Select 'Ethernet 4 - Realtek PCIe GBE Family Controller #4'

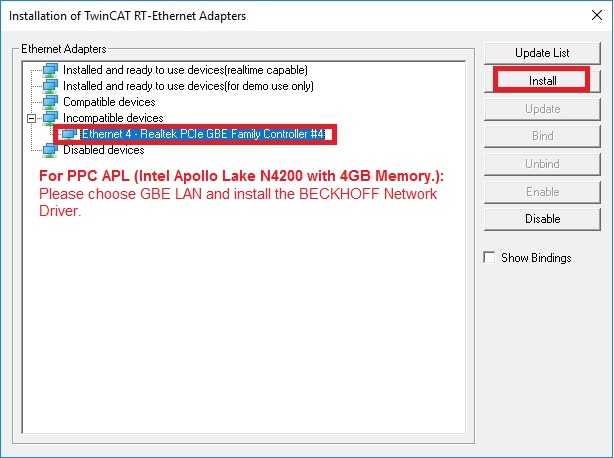[x=203, y=134]
